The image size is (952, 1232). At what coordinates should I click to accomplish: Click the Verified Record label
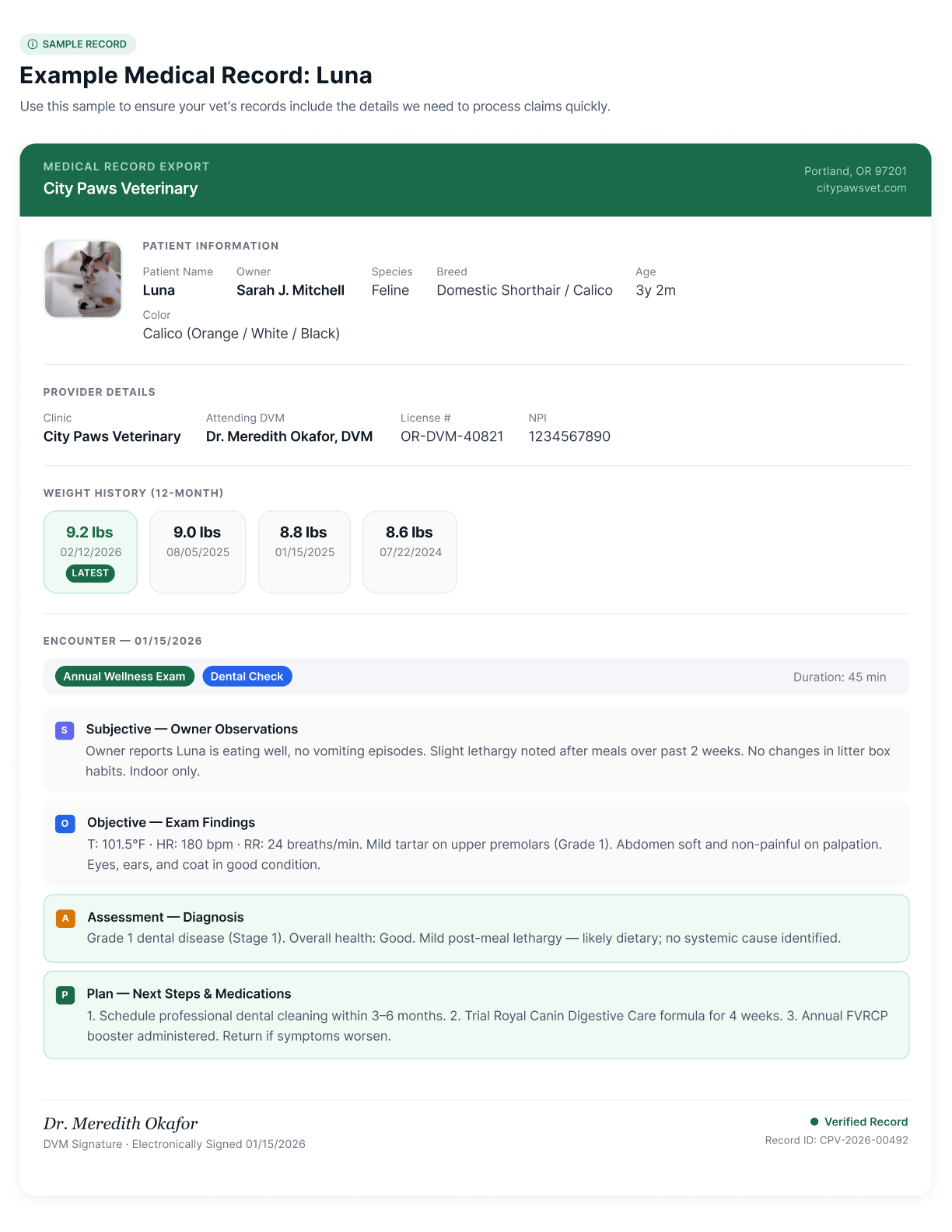866,1122
